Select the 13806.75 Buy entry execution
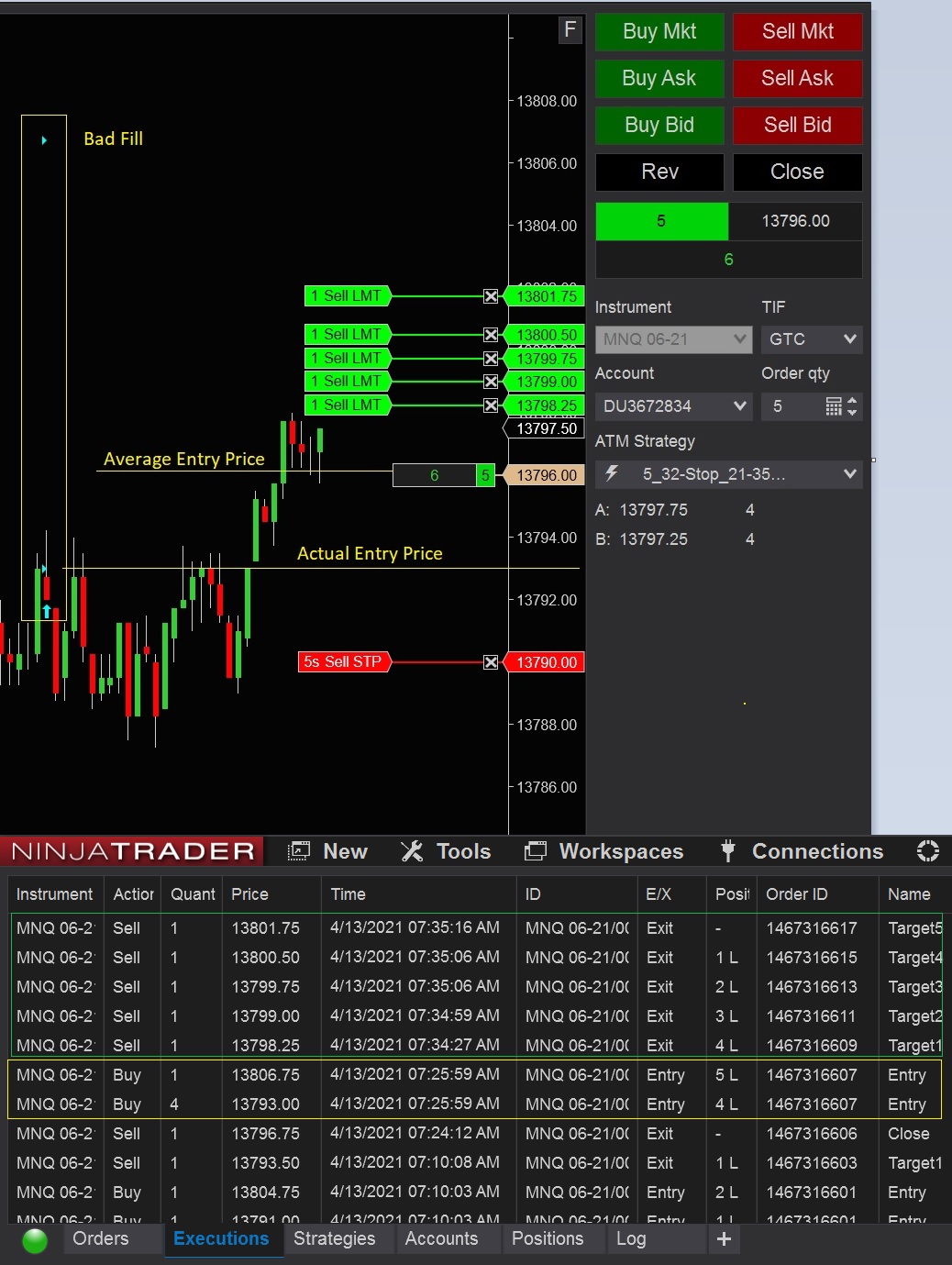The width and height of the screenshot is (952, 1265). (x=477, y=1075)
